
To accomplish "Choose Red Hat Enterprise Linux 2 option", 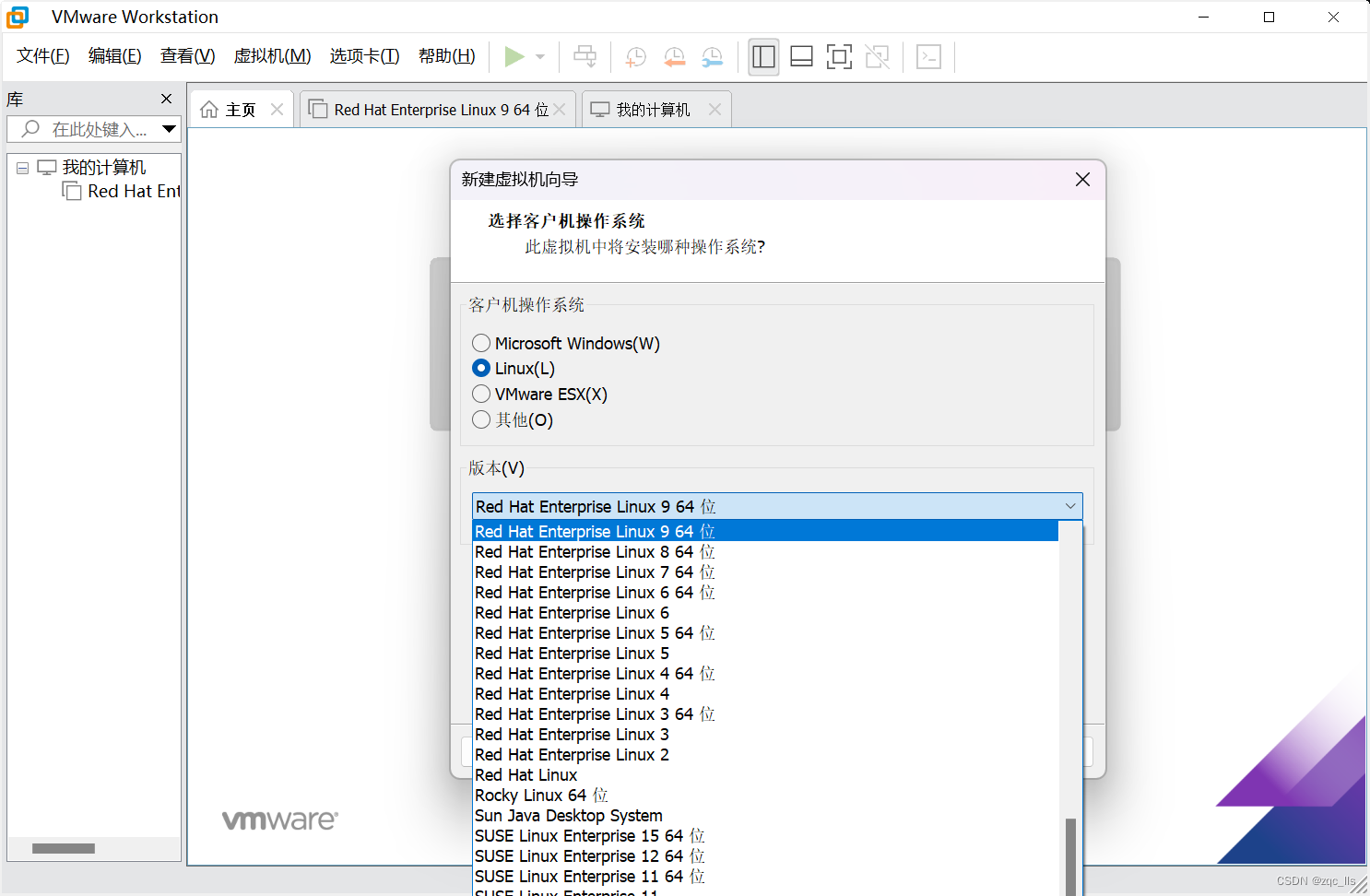I will (765, 755).
